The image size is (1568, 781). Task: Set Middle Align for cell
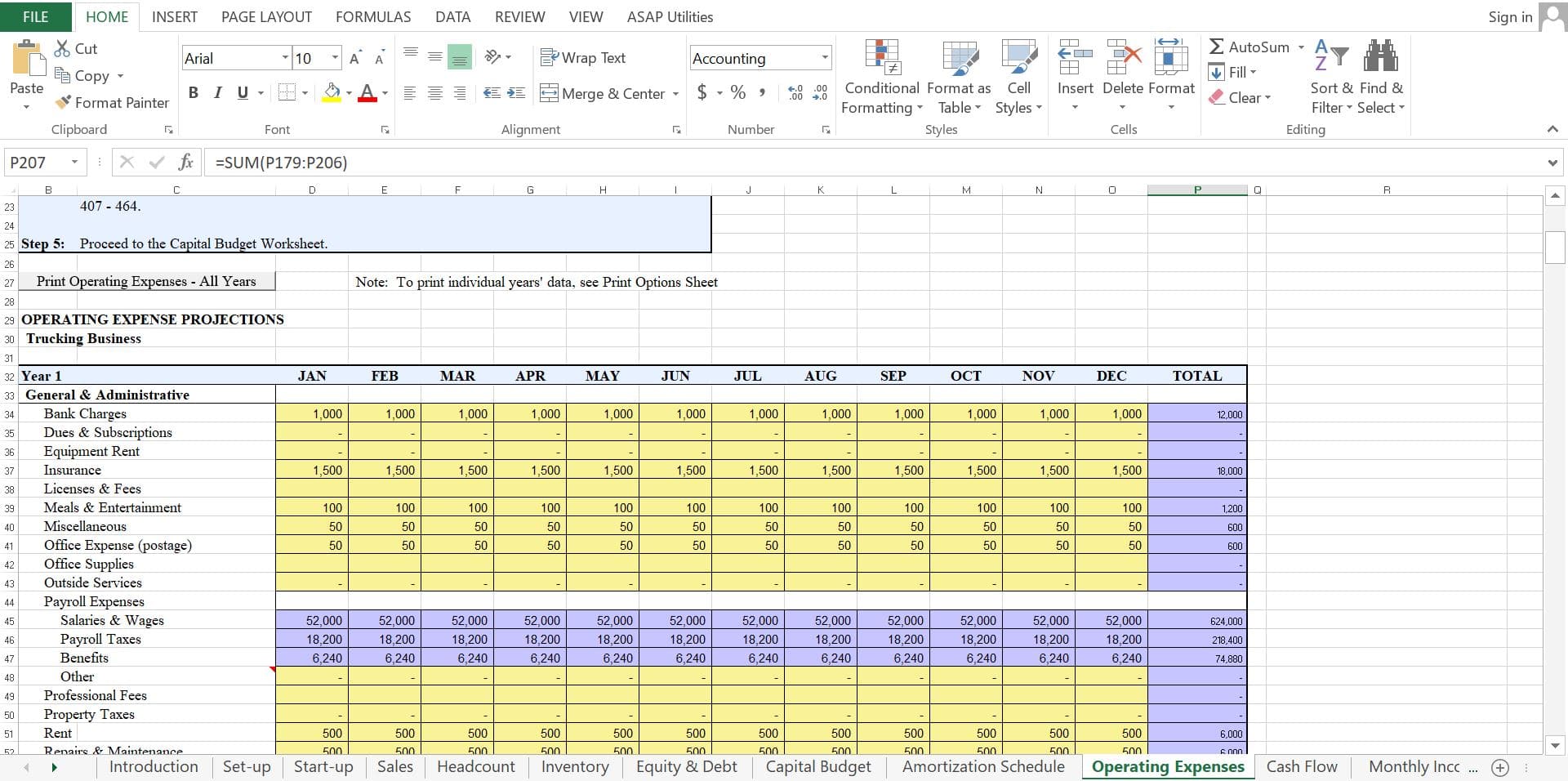(435, 57)
